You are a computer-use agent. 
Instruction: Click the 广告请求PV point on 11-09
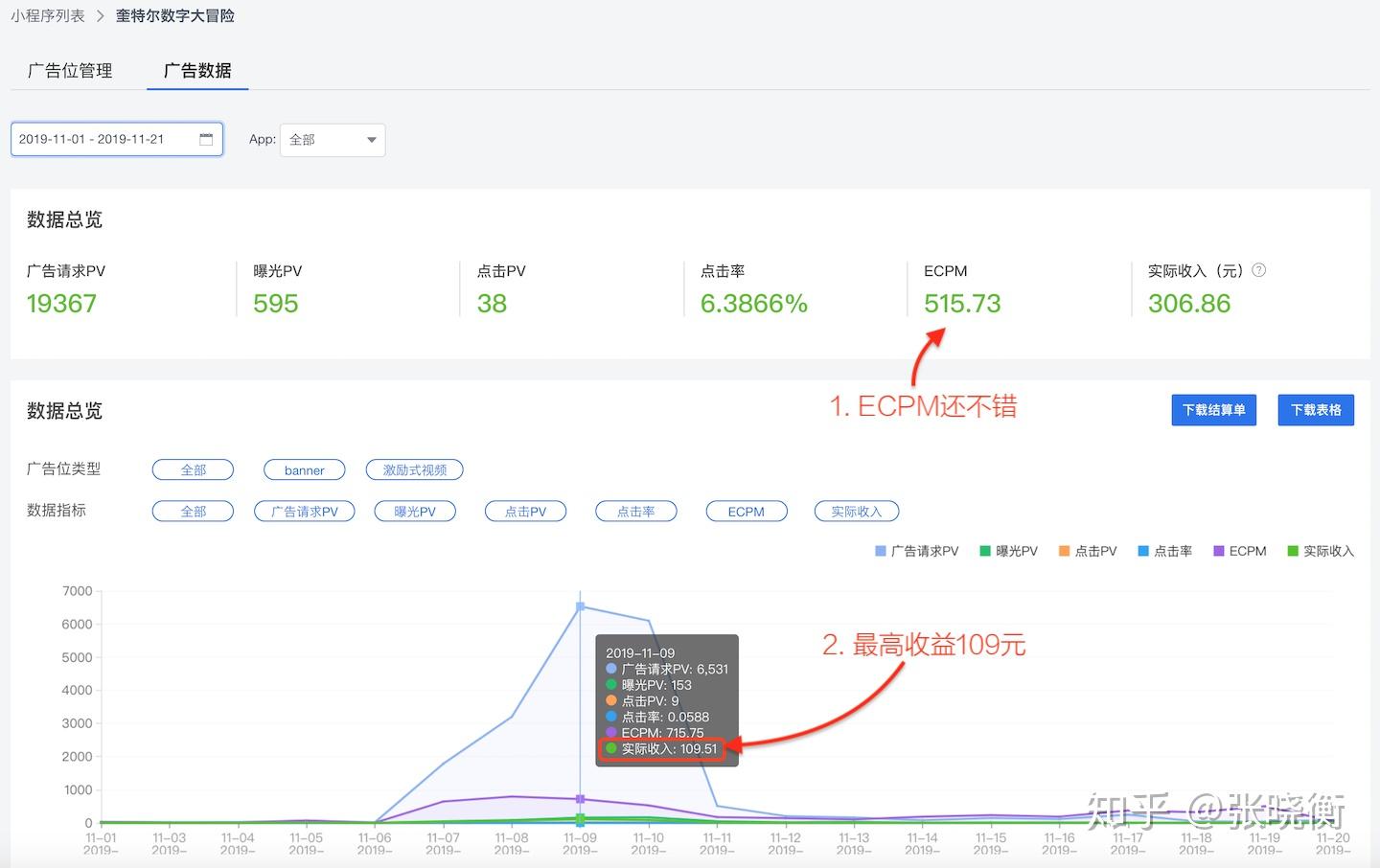click(x=580, y=606)
